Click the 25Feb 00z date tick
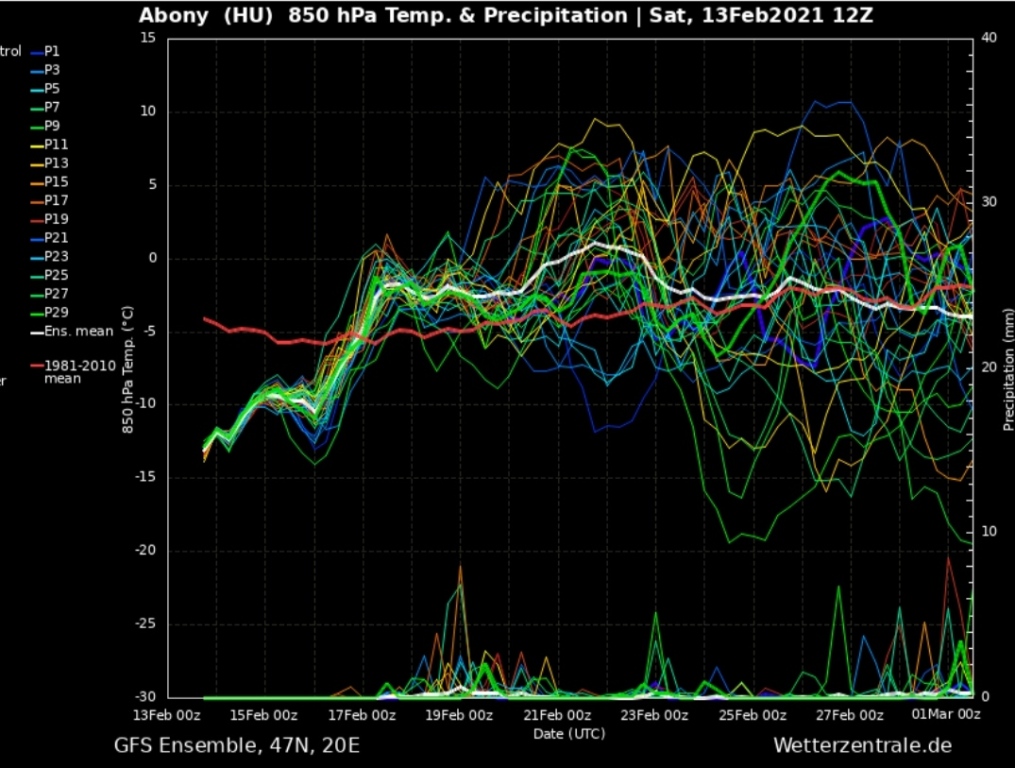Screen dimensions: 1015x768 (x=752, y=715)
